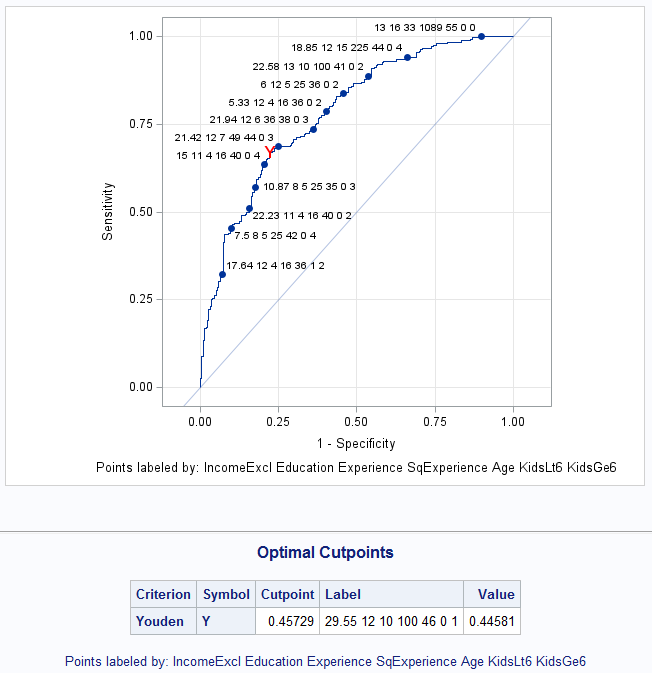Click the red Y Youden marker on the curve
The height and width of the screenshot is (673, 652).
click(269, 151)
